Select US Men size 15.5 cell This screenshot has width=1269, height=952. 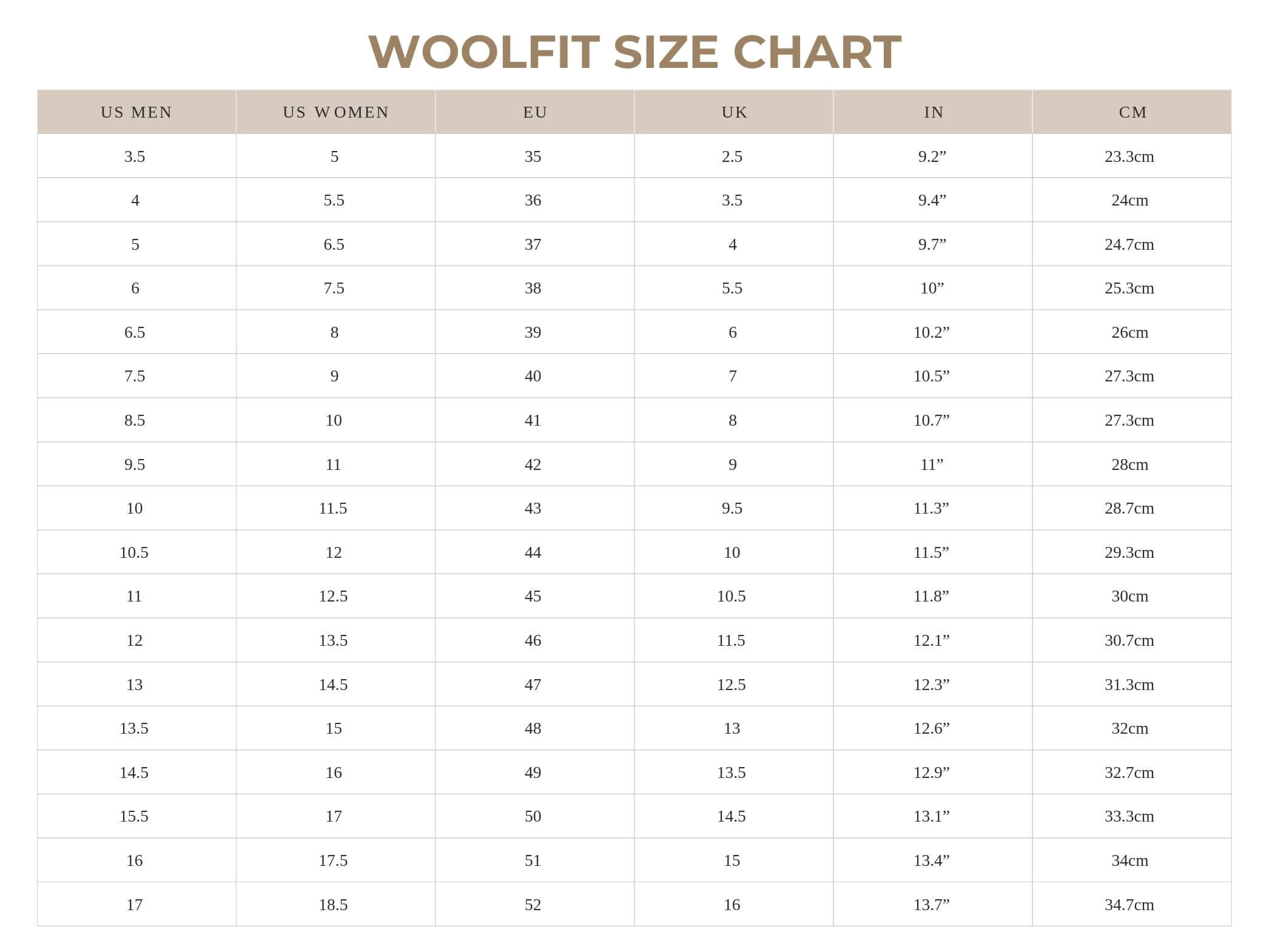pyautogui.click(x=134, y=816)
